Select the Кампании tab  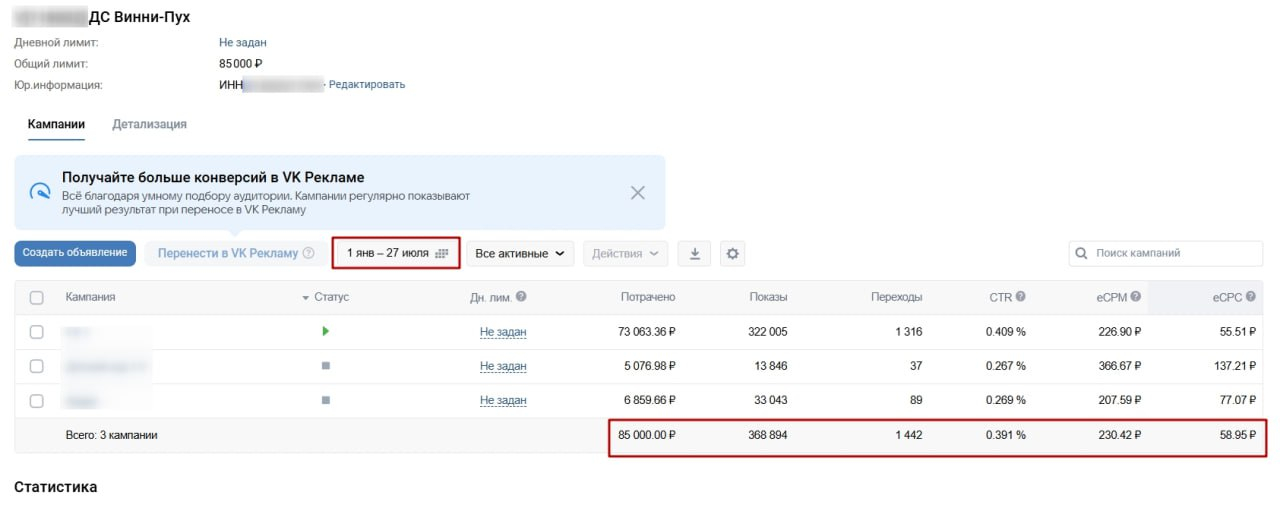56,125
